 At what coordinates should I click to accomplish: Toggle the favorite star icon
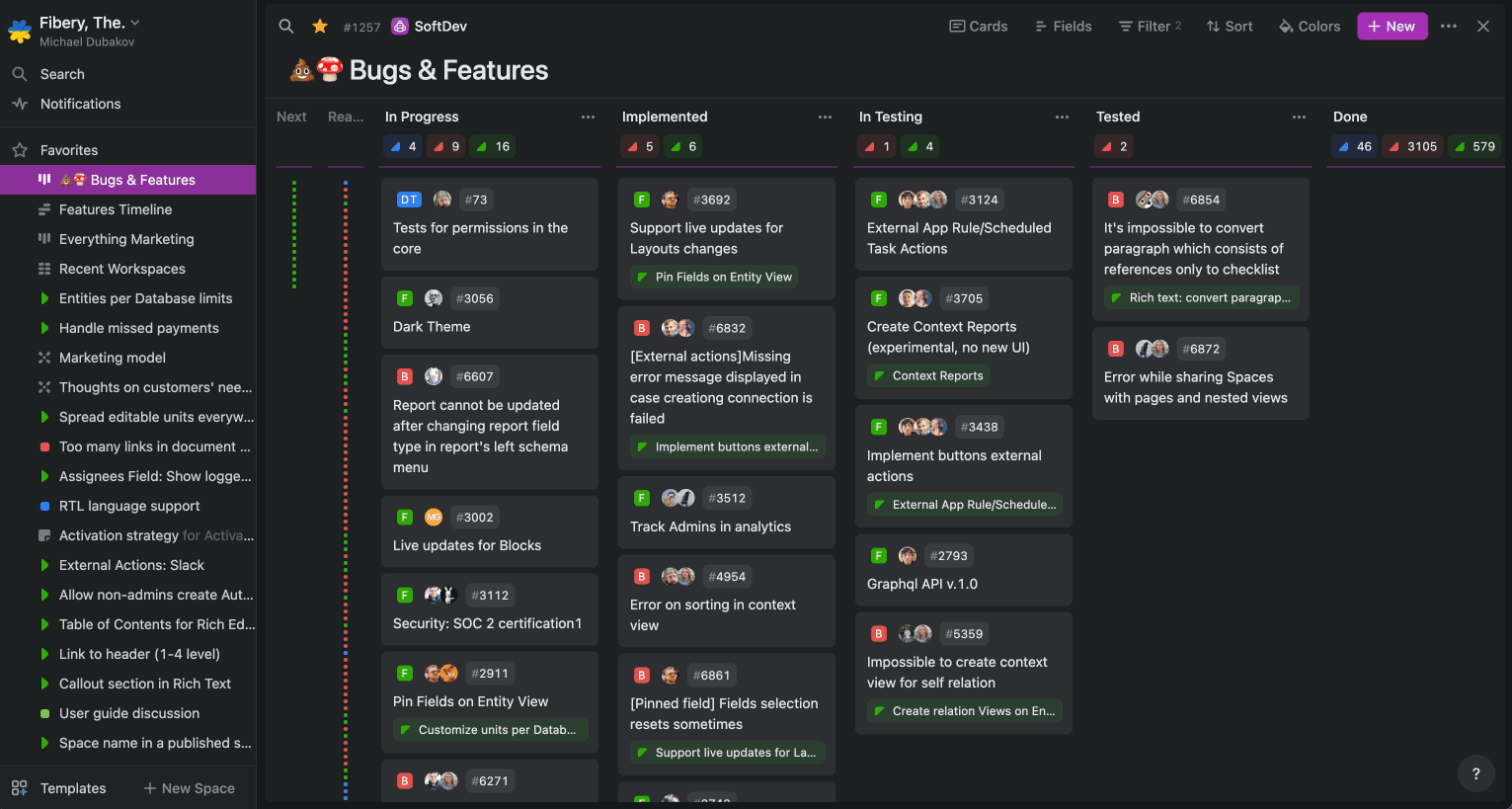(320, 27)
